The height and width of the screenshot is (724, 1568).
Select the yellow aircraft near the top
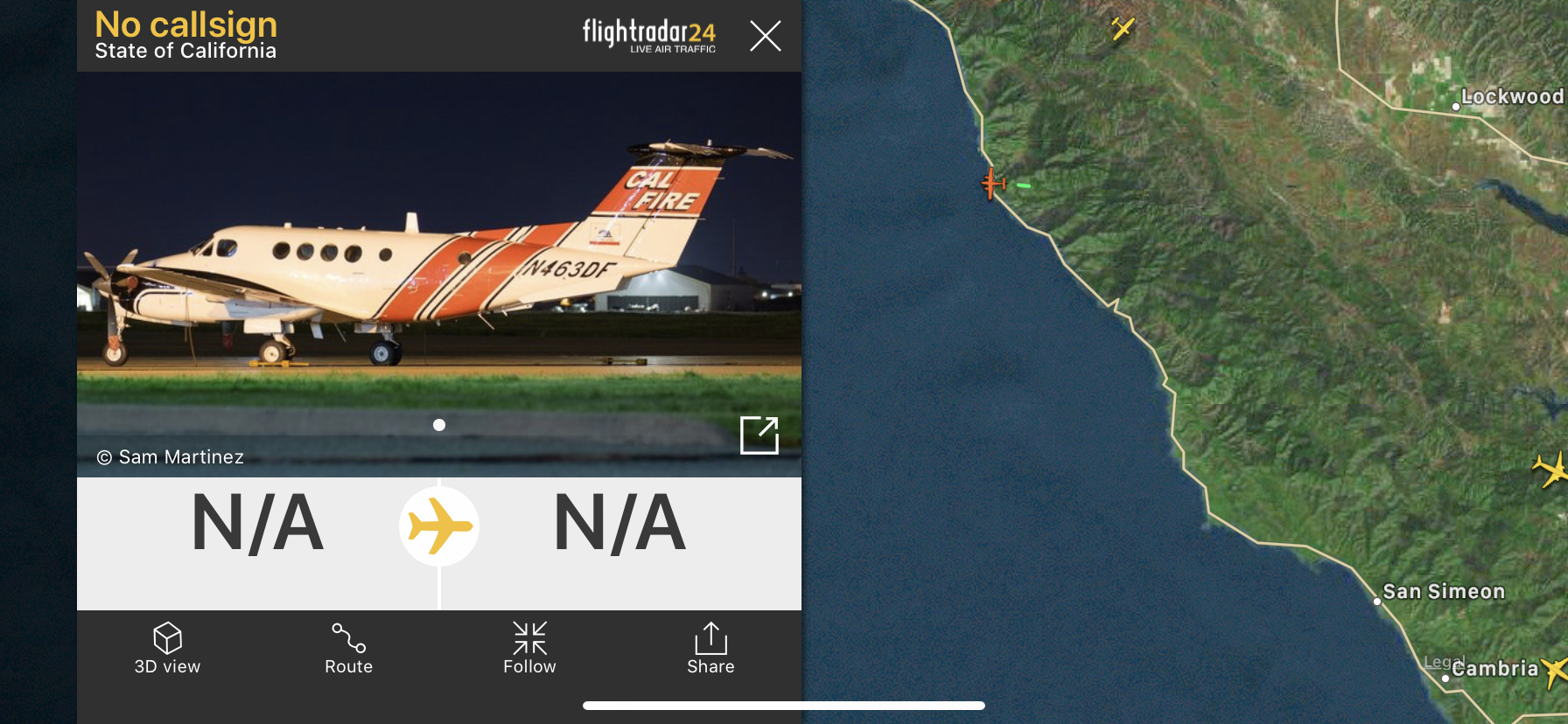(1123, 29)
